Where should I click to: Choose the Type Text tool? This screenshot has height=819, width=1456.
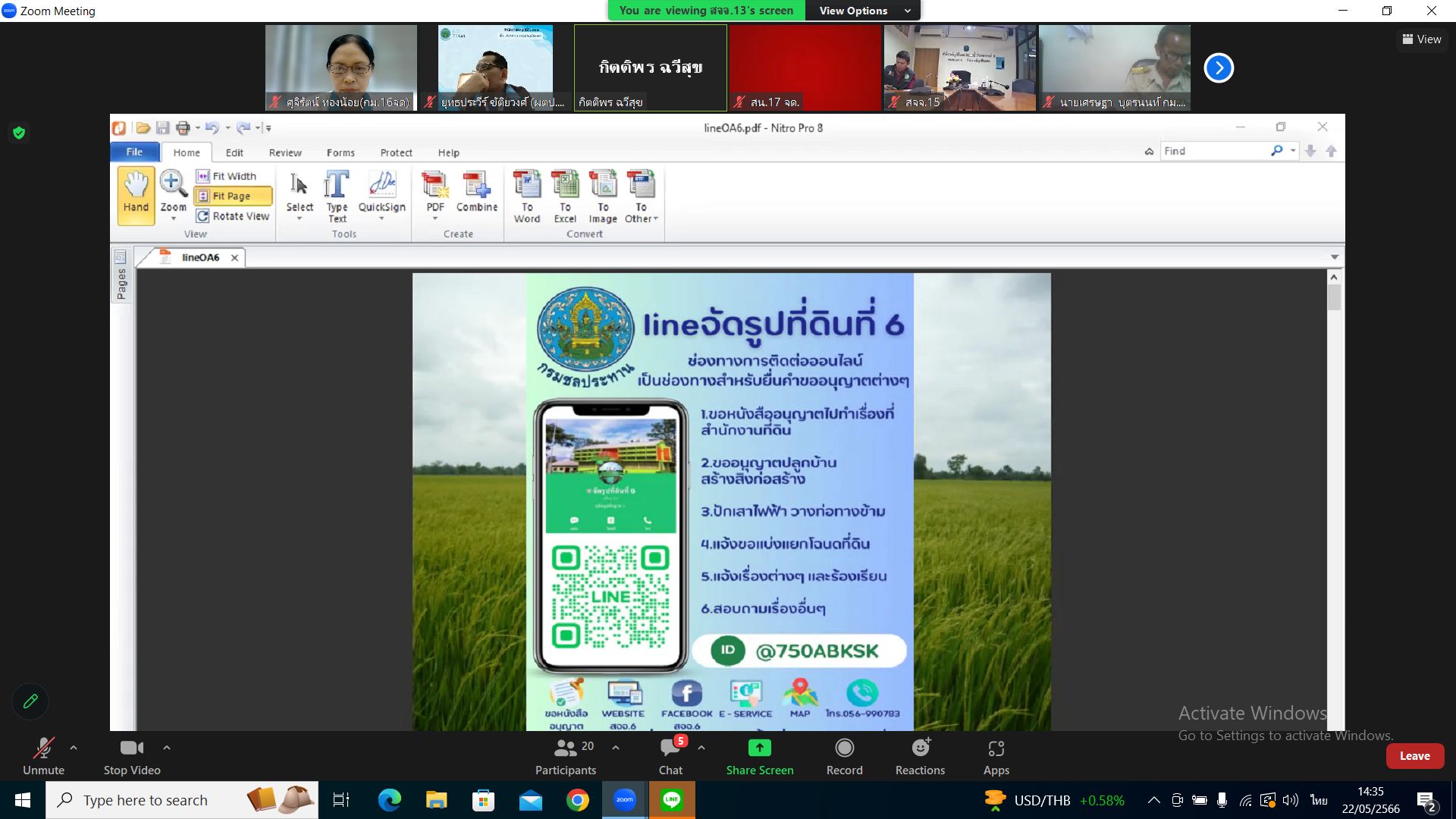[x=337, y=196]
